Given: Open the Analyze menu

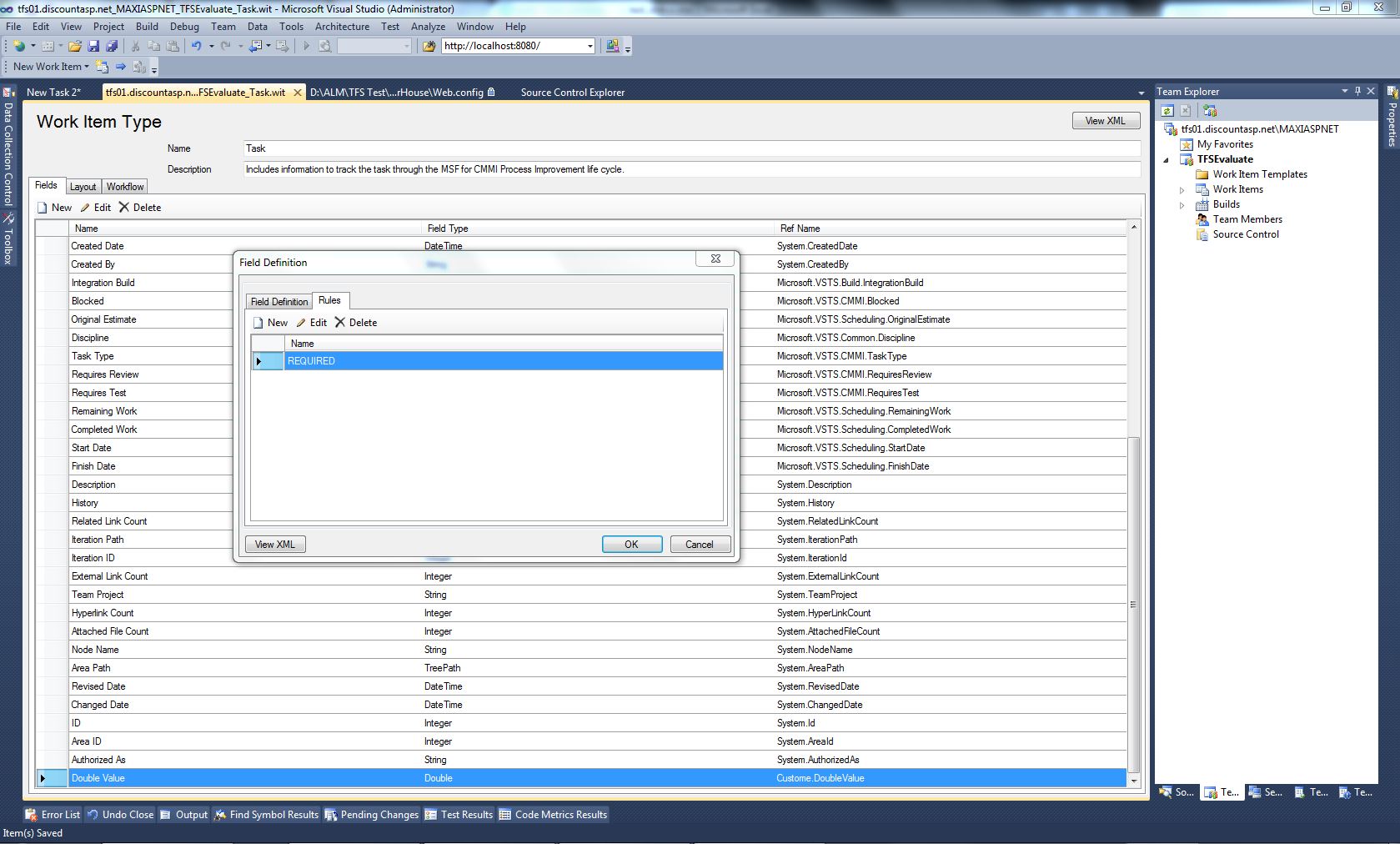Looking at the screenshot, I should pyautogui.click(x=428, y=27).
